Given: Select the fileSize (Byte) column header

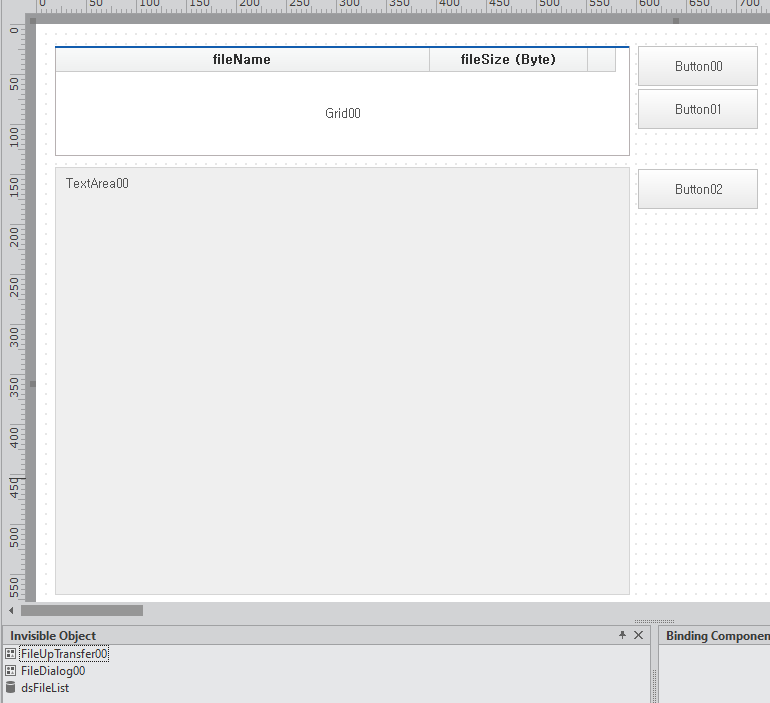Looking at the screenshot, I should tap(508, 60).
